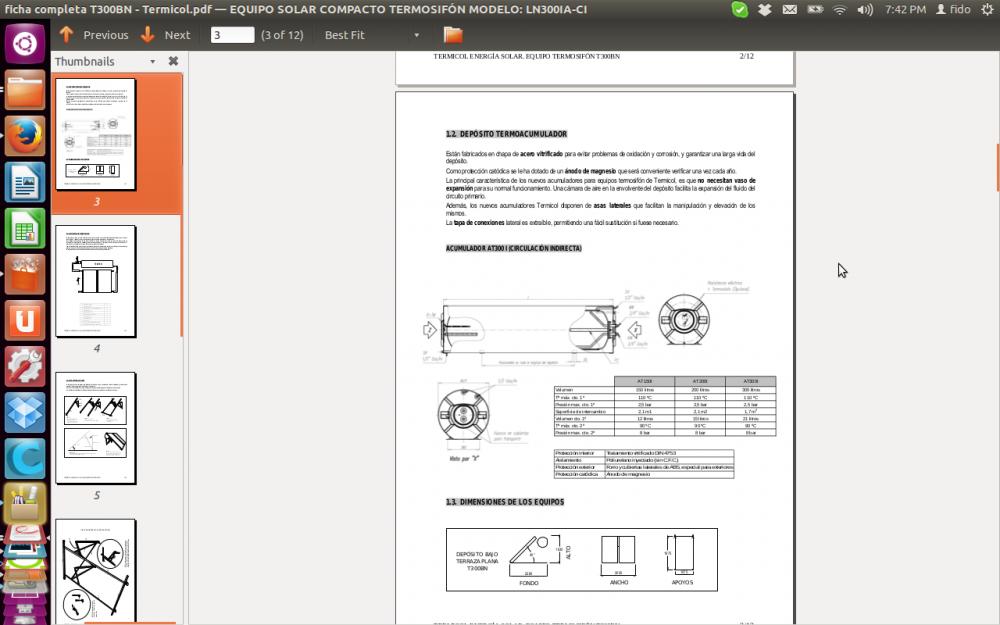Open the fido user menu
This screenshot has width=1000, height=625.
[953, 10]
